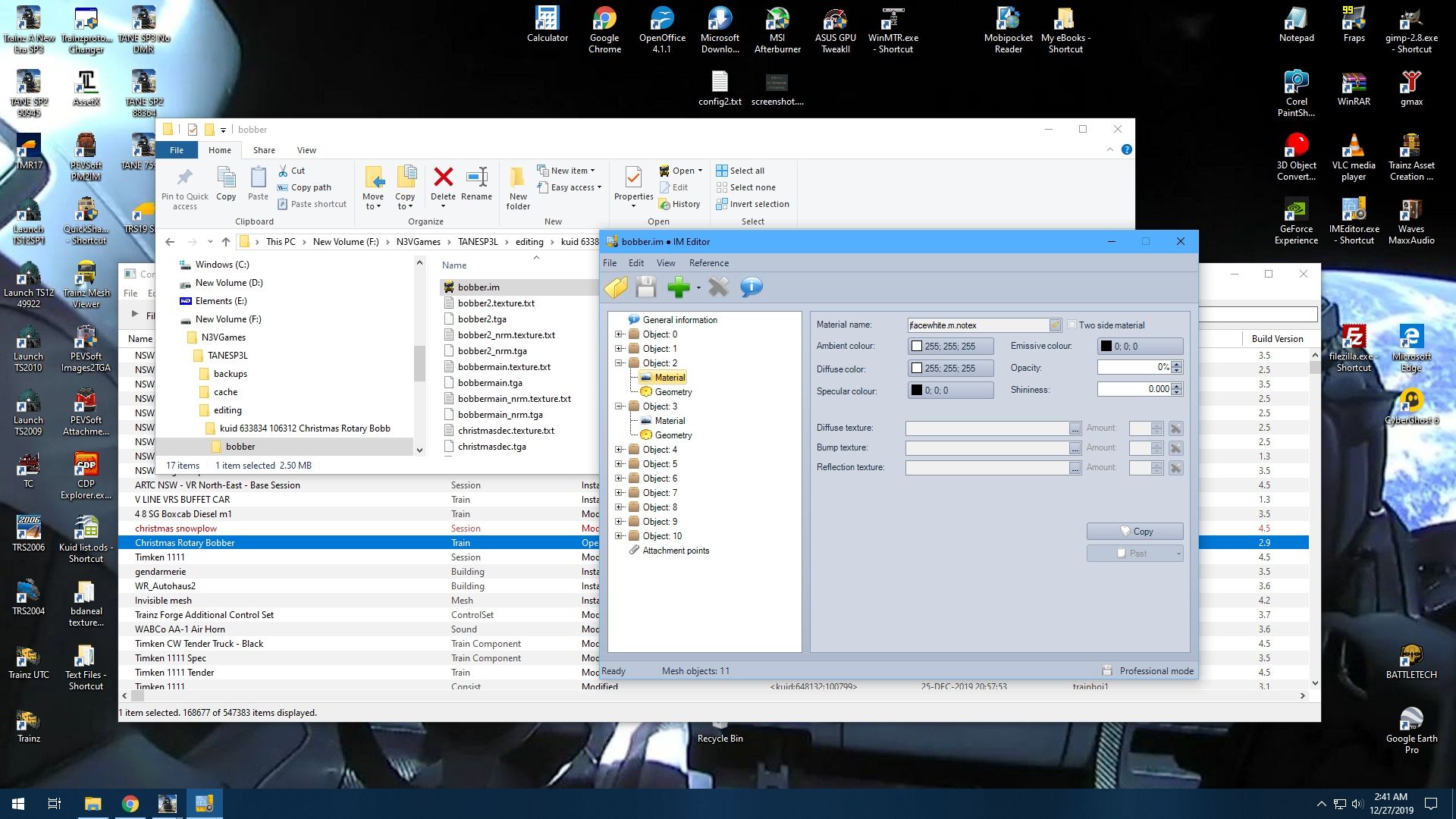Click the edit pencil icon beside Material name
1456x819 pixels.
coord(1054,325)
